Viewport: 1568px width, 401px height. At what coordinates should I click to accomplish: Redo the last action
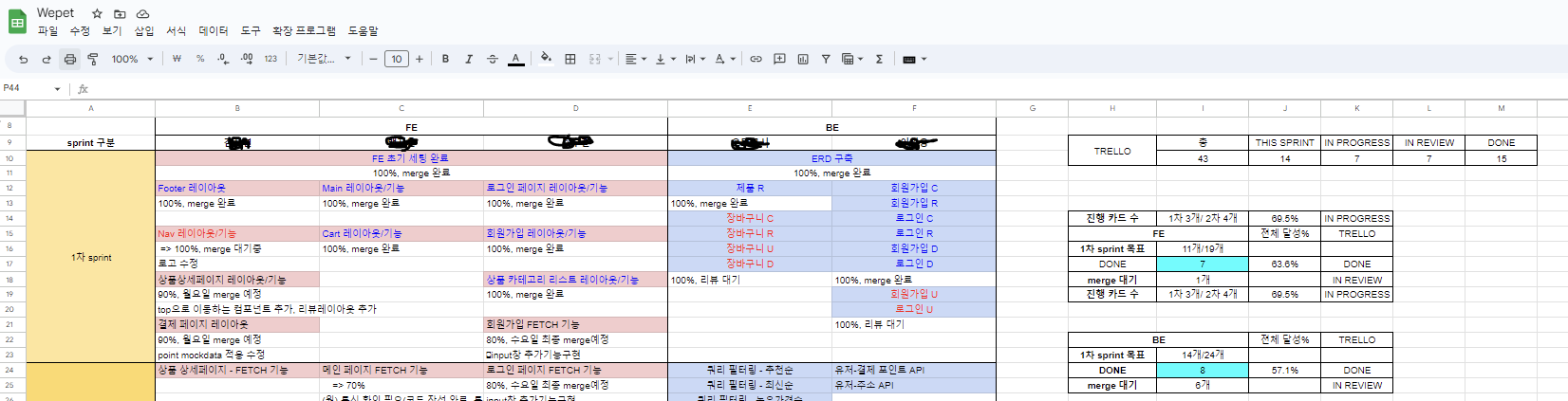[x=46, y=59]
